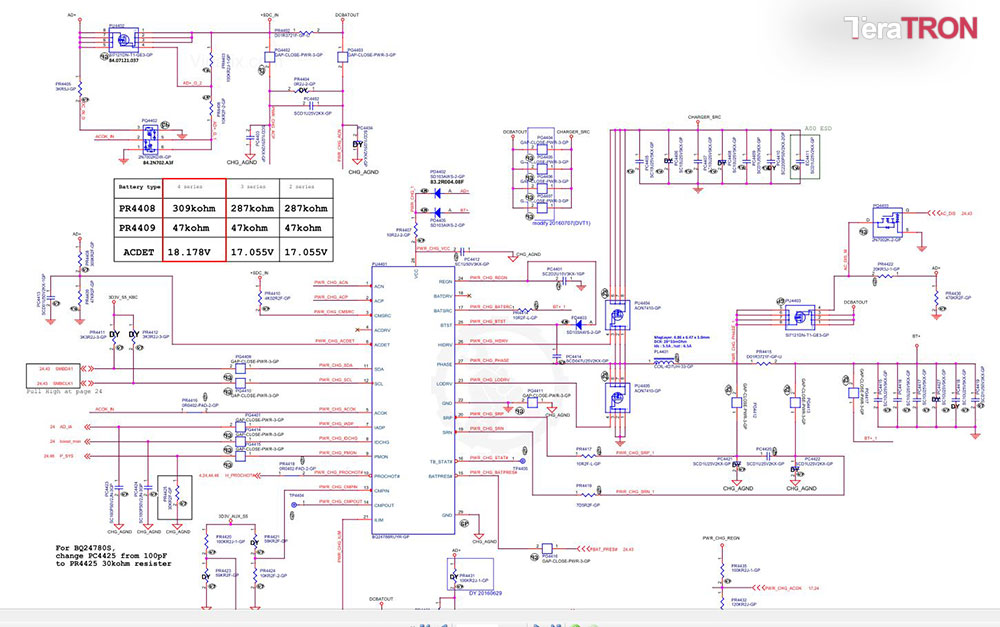The height and width of the screenshot is (627, 1000).
Task: Select the PWR_CHG_HIDRV net label
Action: click(x=489, y=342)
